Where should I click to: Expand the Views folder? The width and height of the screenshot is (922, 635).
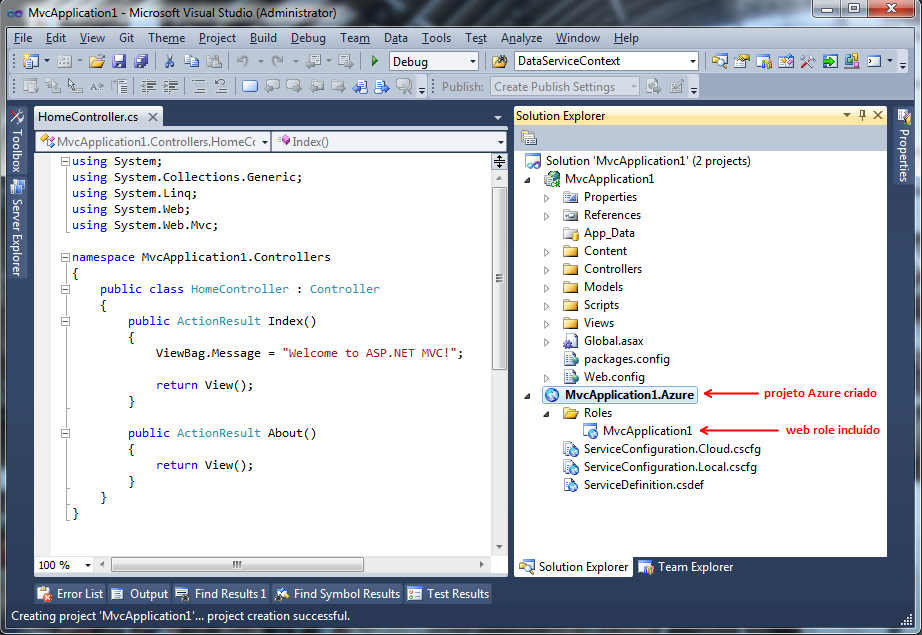pos(547,325)
